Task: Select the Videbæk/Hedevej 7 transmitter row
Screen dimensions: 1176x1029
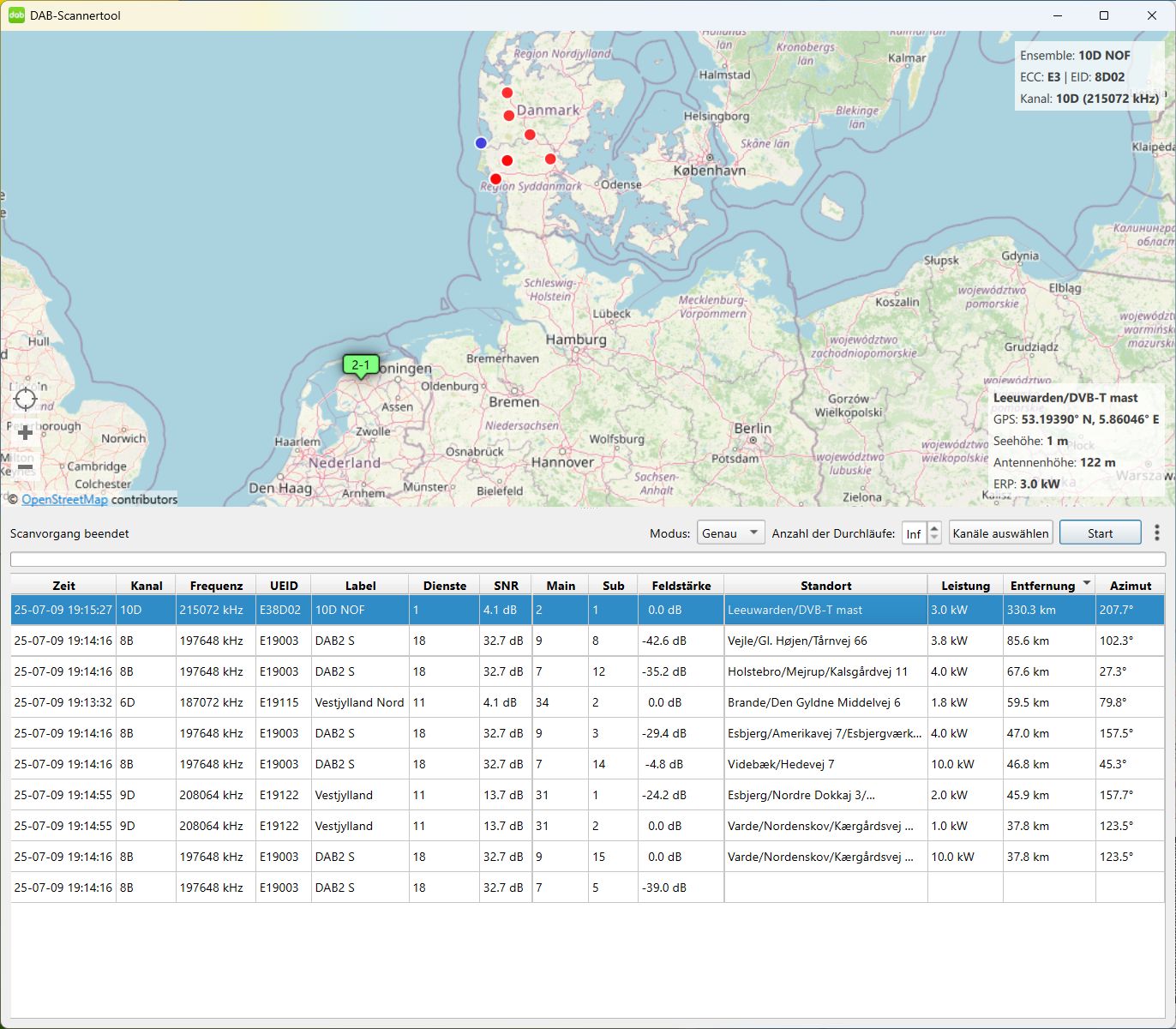Action: (x=780, y=764)
